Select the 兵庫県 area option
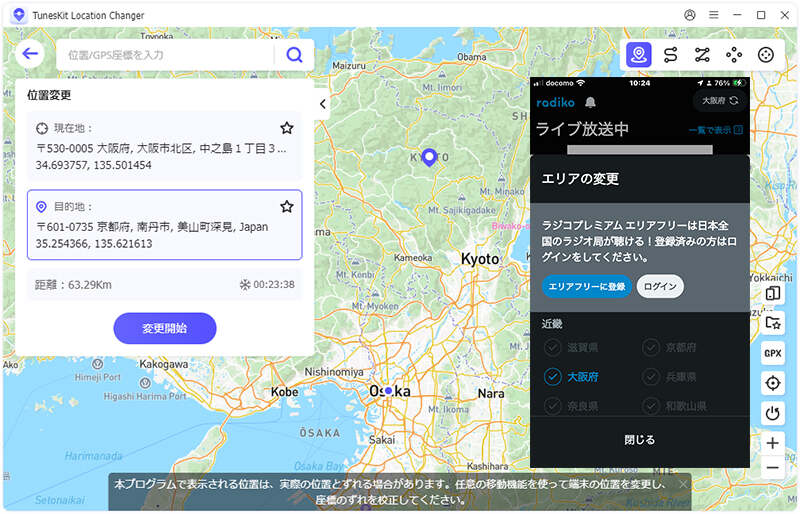Viewport: 800px width, 514px height. point(669,377)
